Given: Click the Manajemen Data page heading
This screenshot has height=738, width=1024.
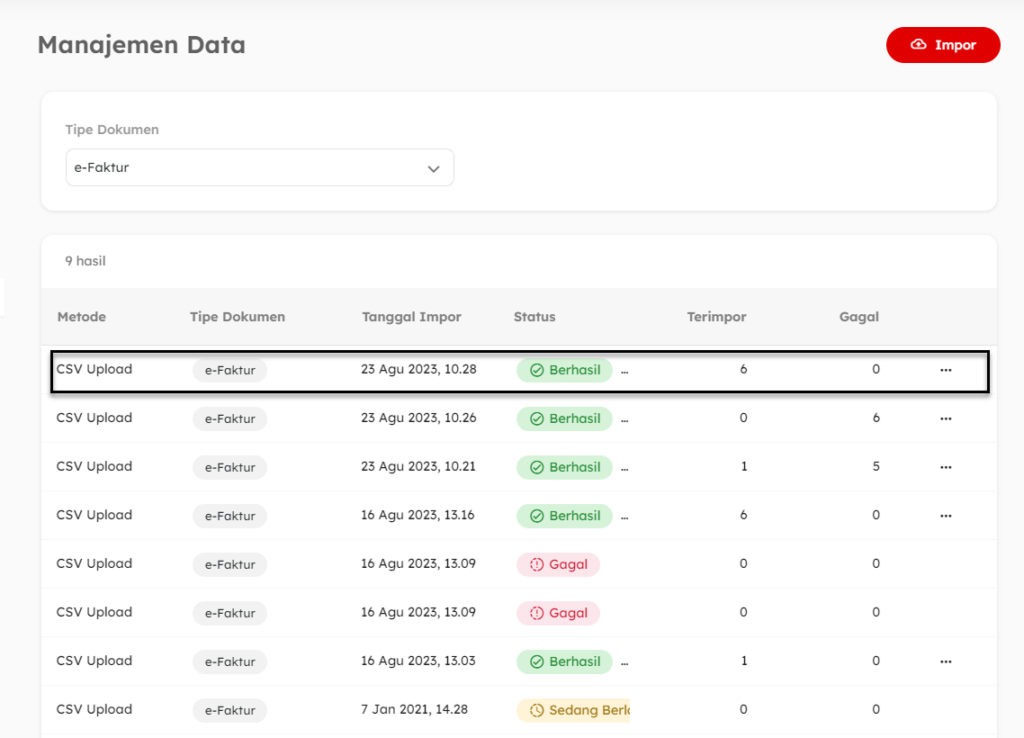Looking at the screenshot, I should click(142, 45).
